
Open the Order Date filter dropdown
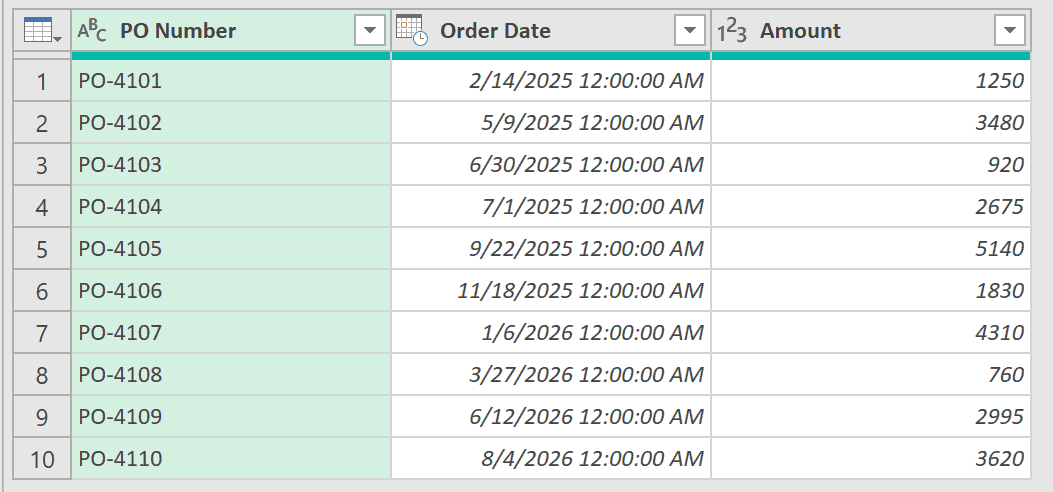click(689, 30)
